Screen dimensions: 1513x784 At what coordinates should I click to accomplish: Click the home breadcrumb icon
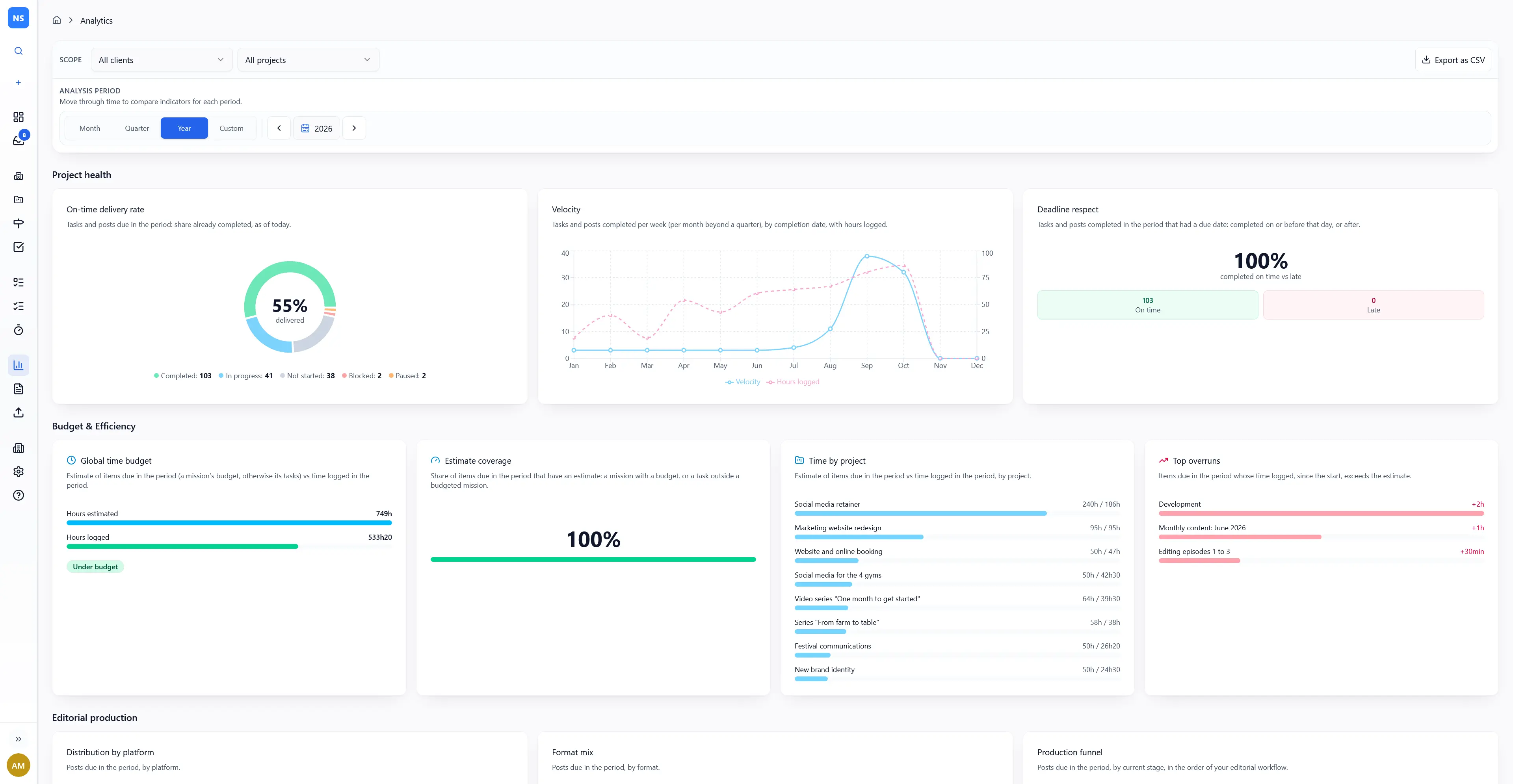pos(56,20)
